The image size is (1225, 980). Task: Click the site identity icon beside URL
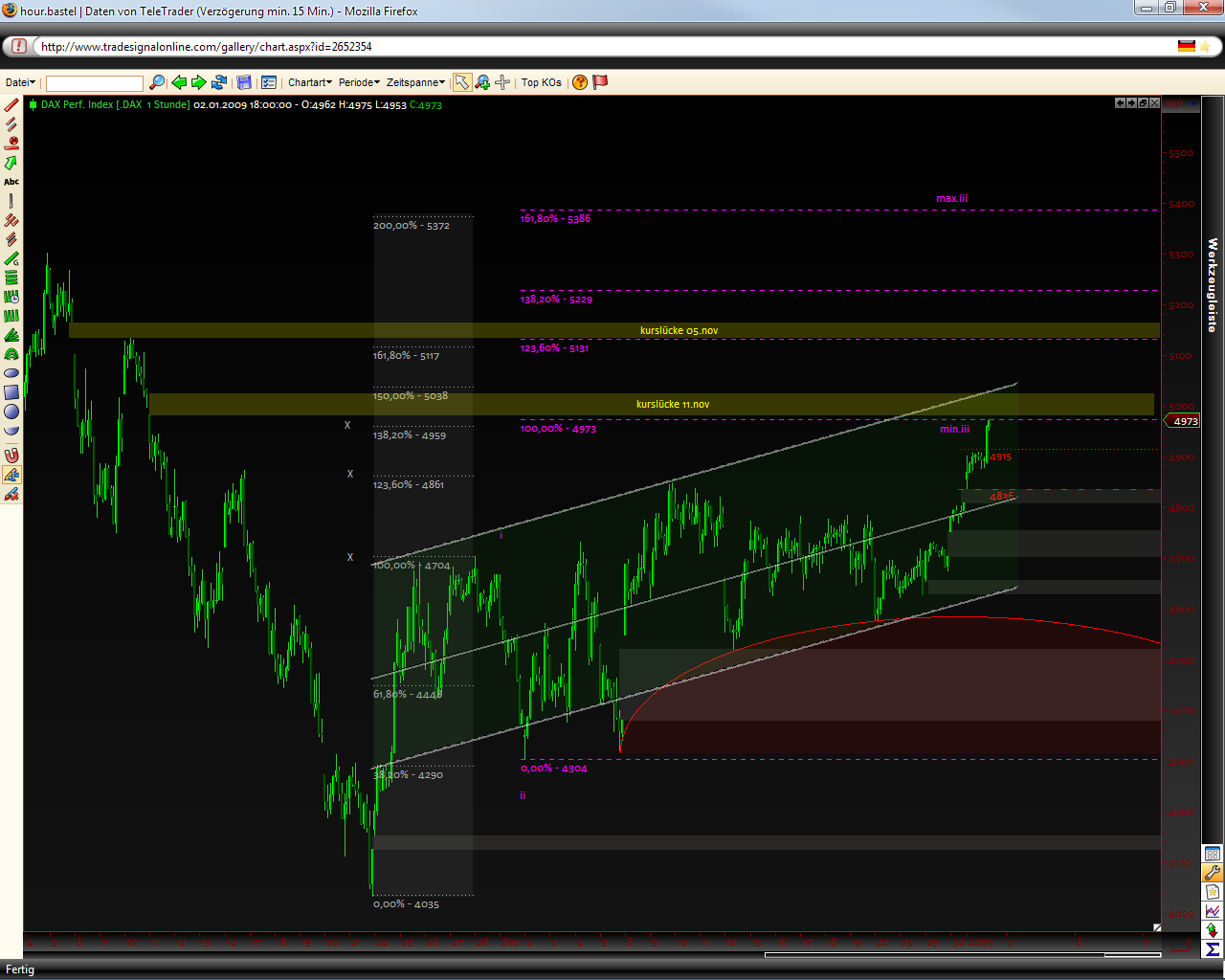coord(18,46)
